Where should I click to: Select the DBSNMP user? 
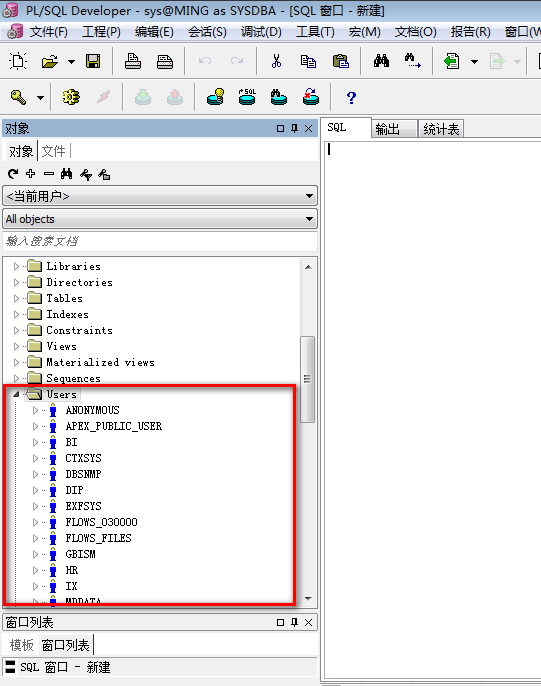84,474
